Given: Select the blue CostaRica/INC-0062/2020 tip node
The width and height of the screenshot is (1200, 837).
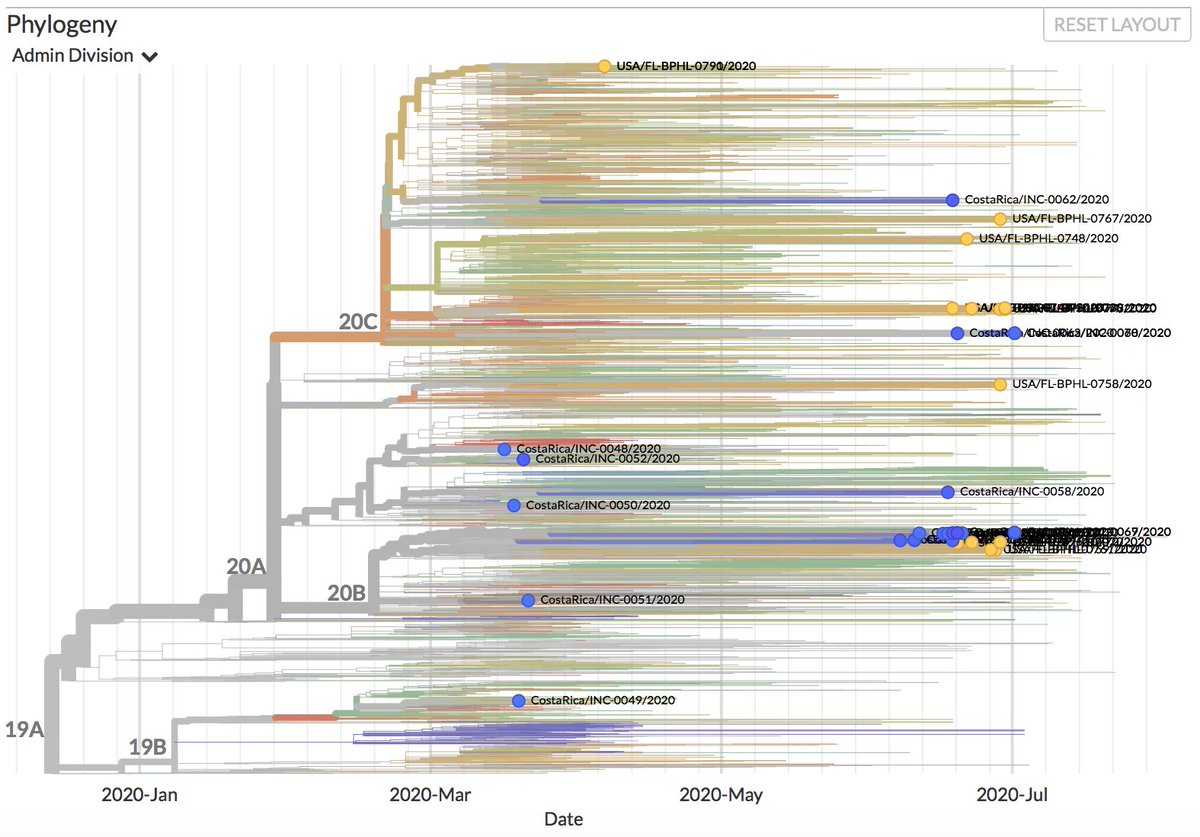Looking at the screenshot, I should point(952,199).
